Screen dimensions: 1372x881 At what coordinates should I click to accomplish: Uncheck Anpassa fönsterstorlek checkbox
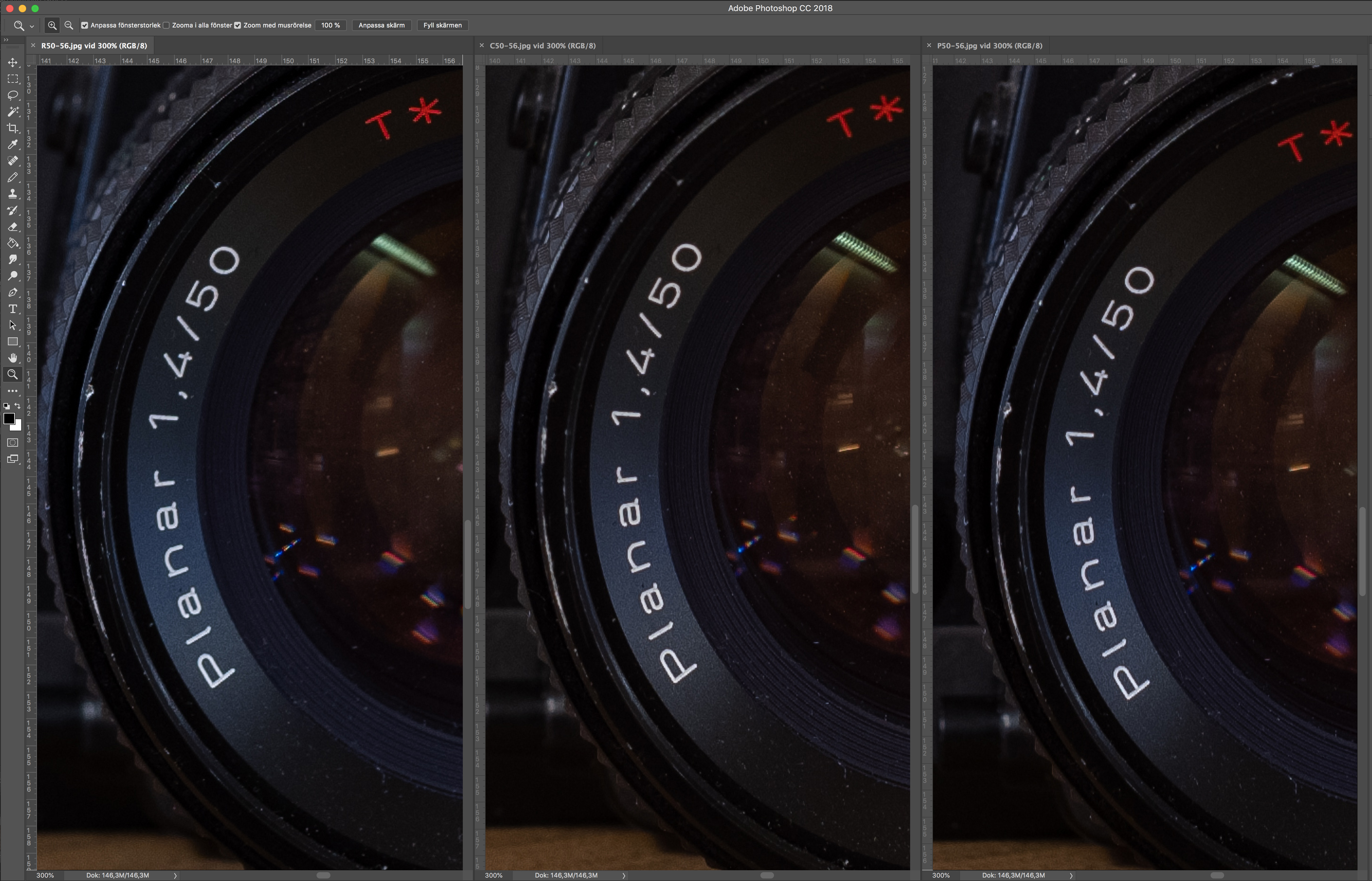pos(85,25)
